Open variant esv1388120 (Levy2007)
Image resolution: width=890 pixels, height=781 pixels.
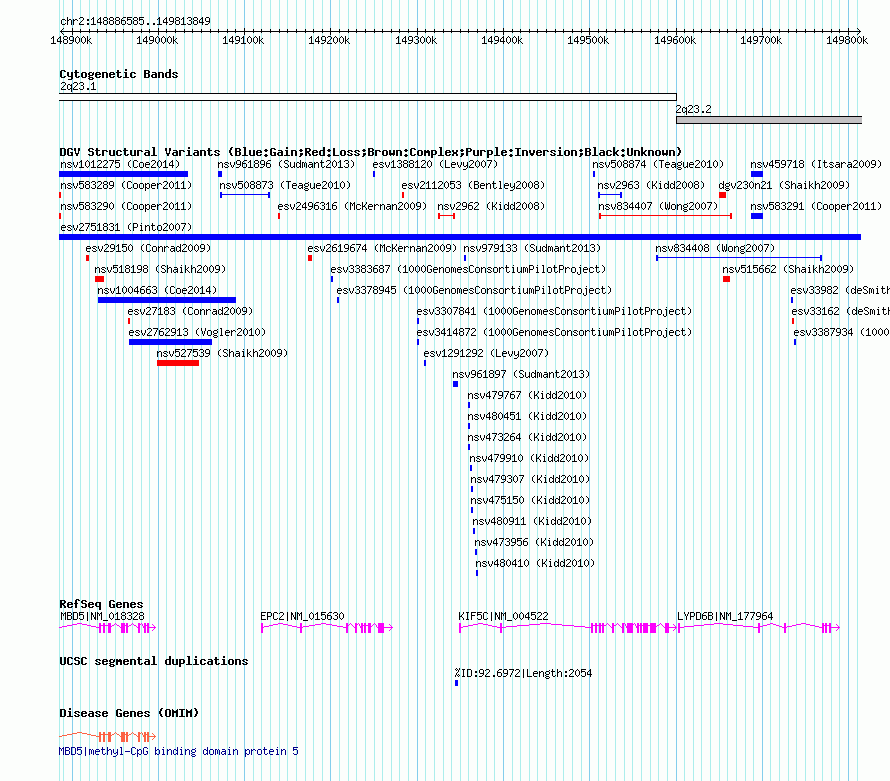click(x=435, y=164)
